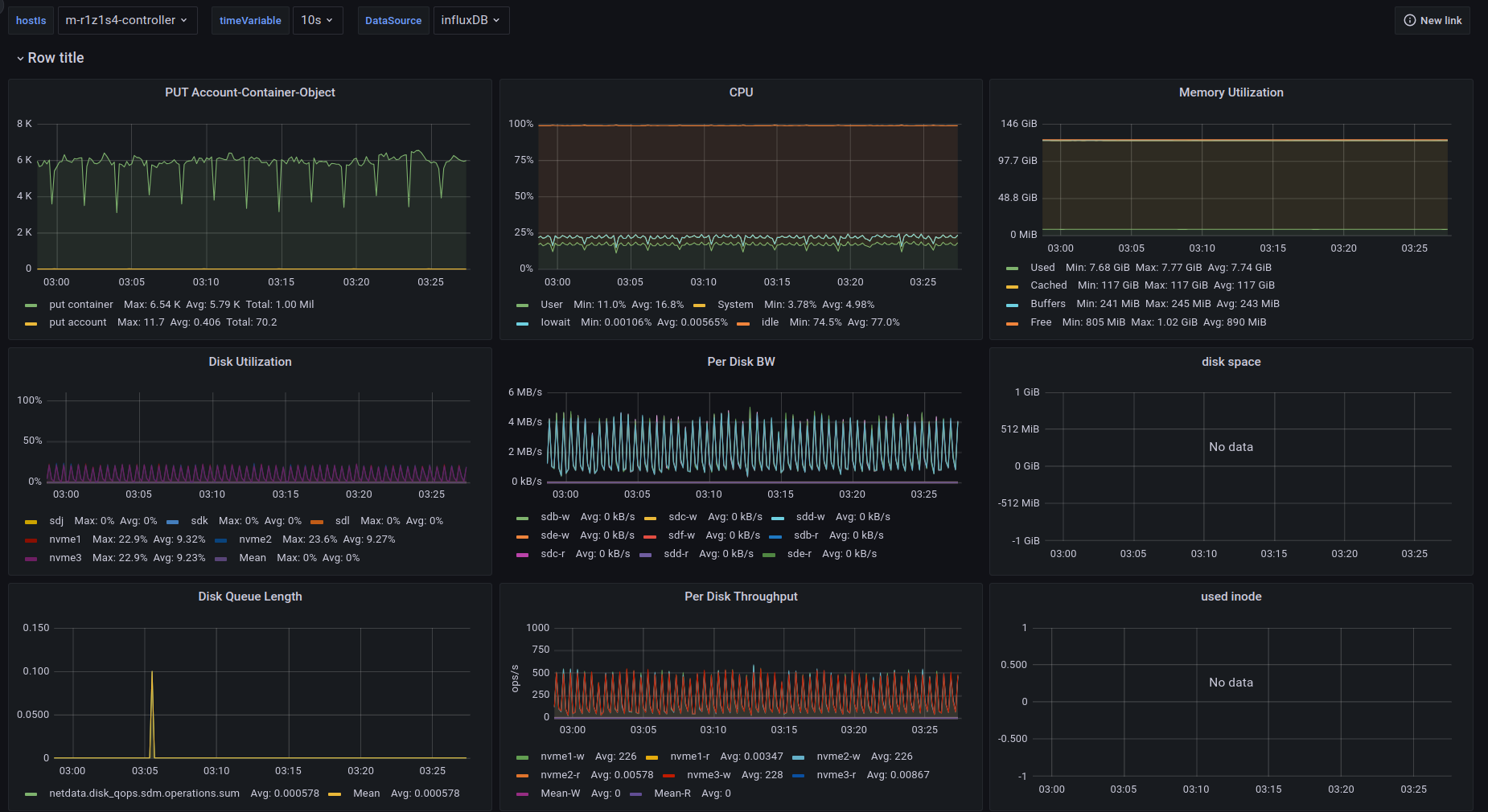Click the sdc-r legend pink color icon
This screenshot has width=1488, height=812.
coord(523,555)
